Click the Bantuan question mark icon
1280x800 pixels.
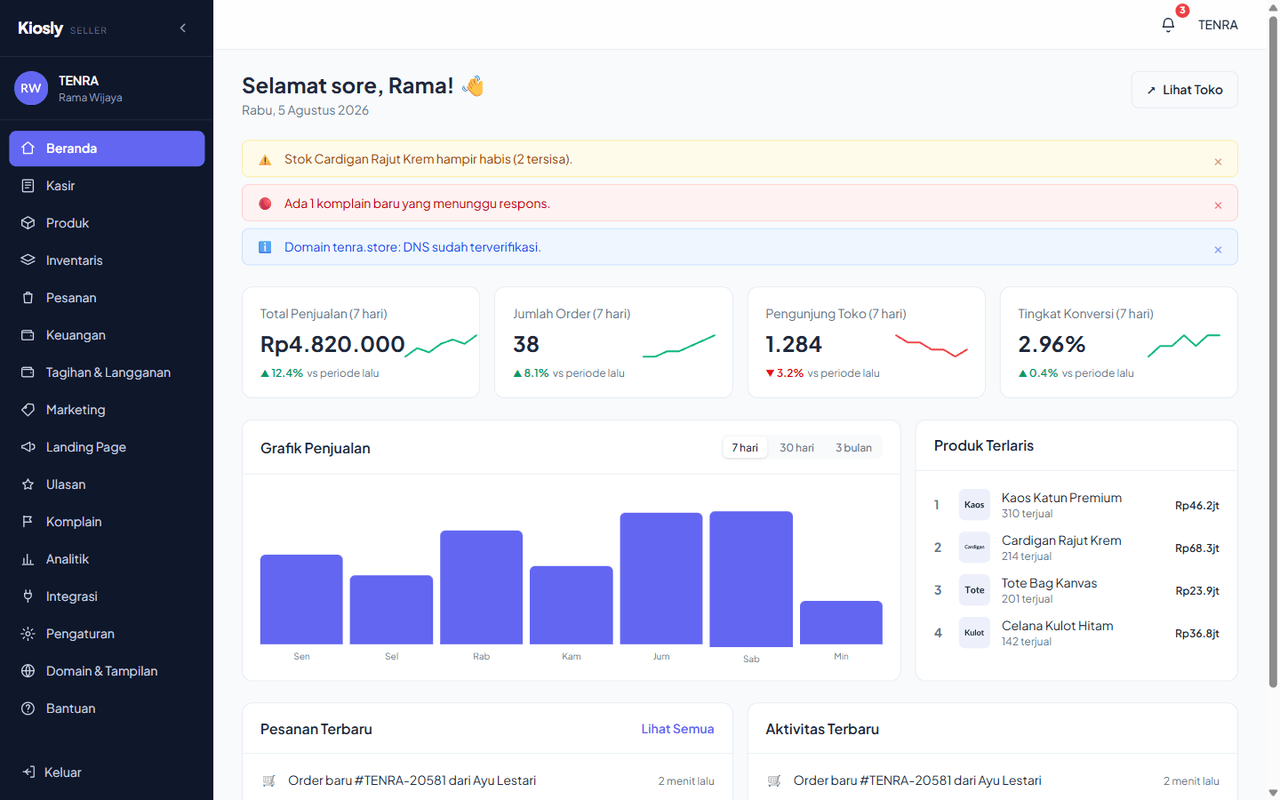coord(28,708)
